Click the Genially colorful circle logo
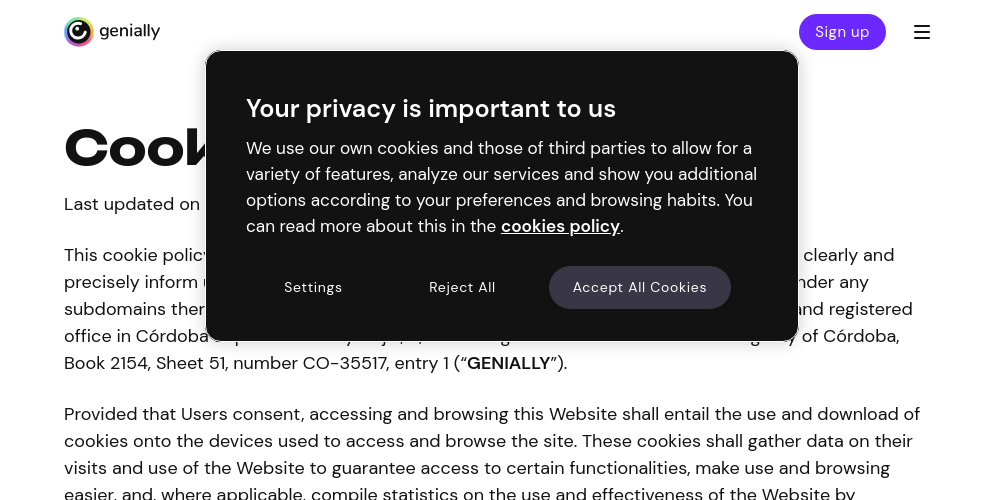This screenshot has width=990, height=500. pos(79,32)
